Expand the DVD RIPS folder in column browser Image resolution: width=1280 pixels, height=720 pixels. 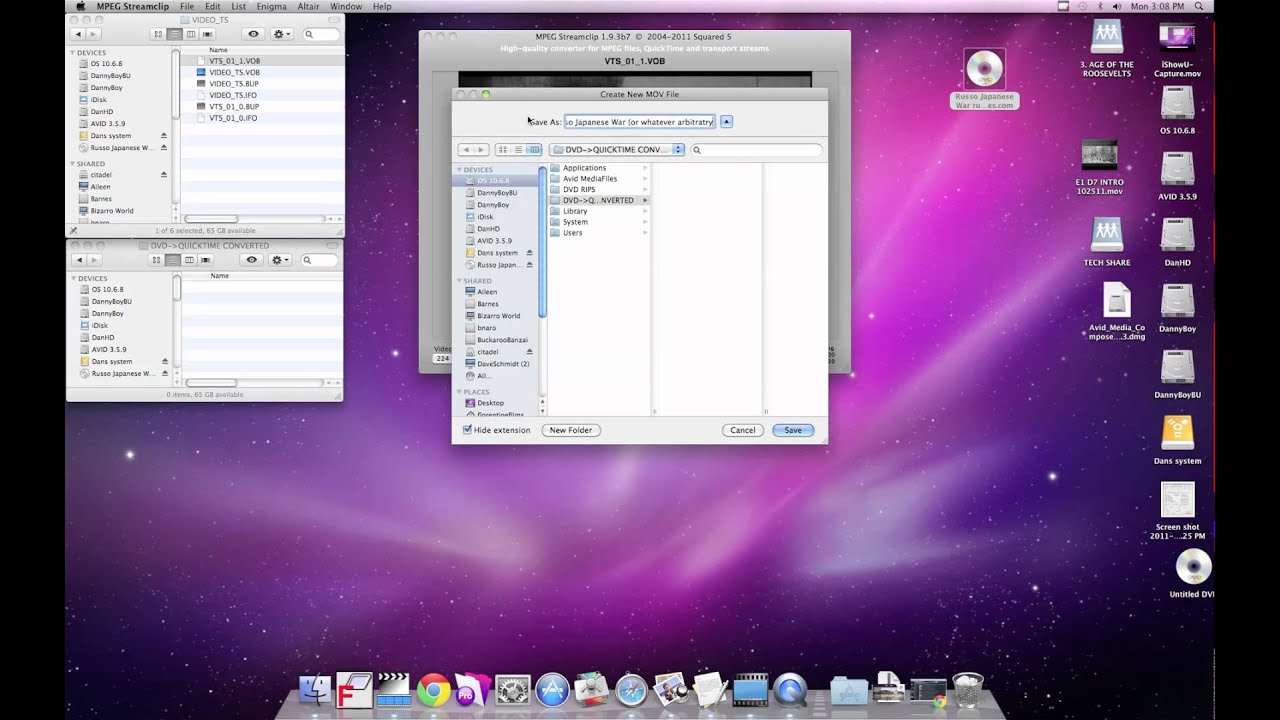pos(578,189)
